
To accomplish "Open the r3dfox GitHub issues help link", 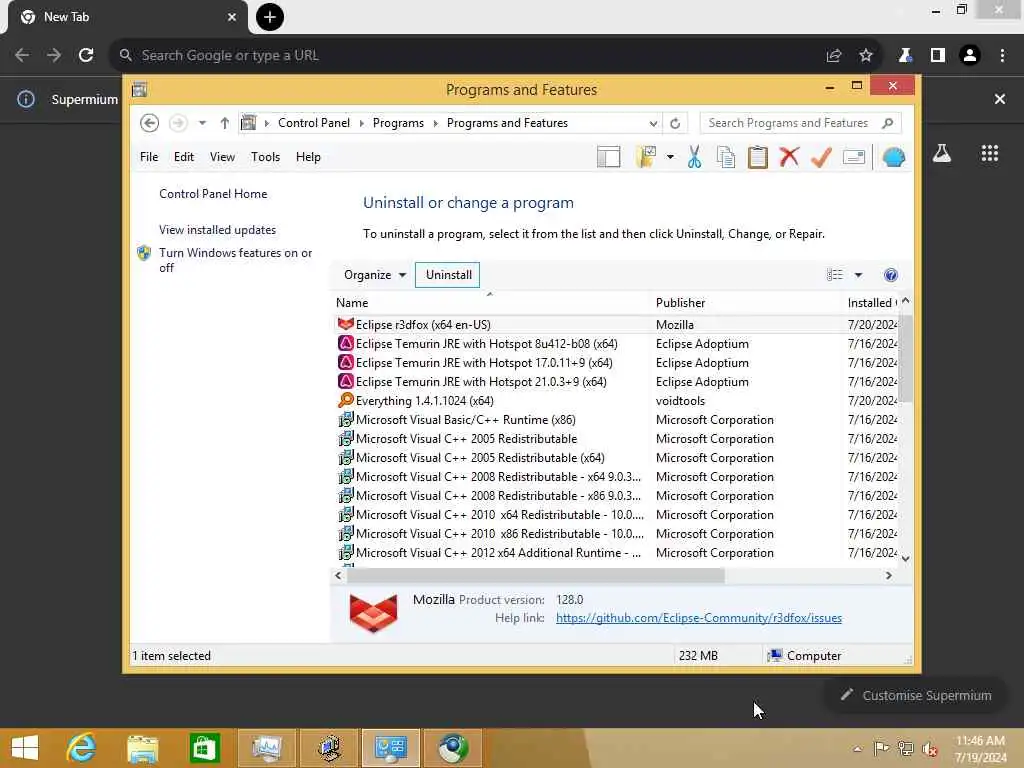I will point(699,618).
